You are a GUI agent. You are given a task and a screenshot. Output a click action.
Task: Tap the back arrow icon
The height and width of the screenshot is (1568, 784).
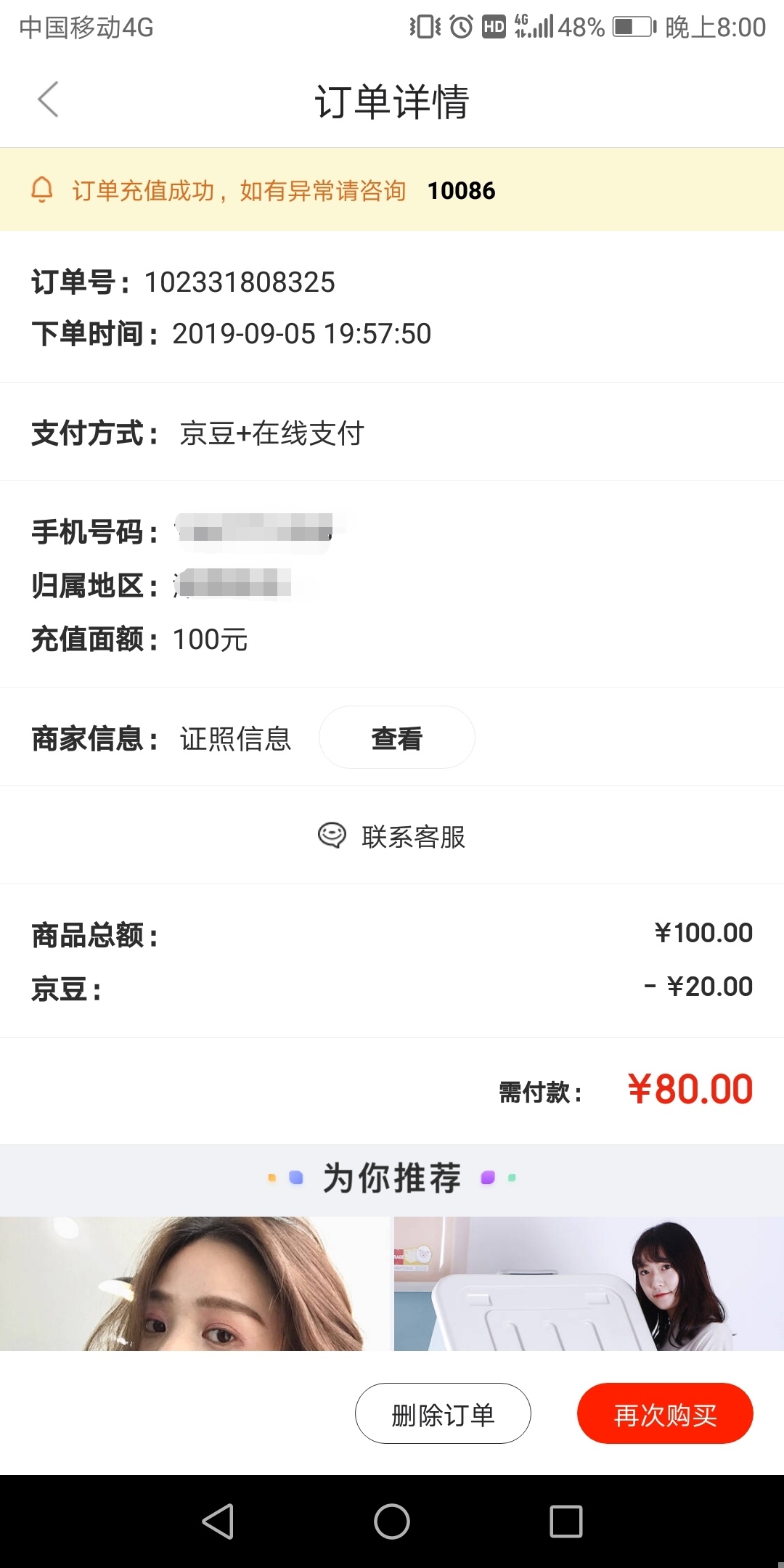point(48,99)
